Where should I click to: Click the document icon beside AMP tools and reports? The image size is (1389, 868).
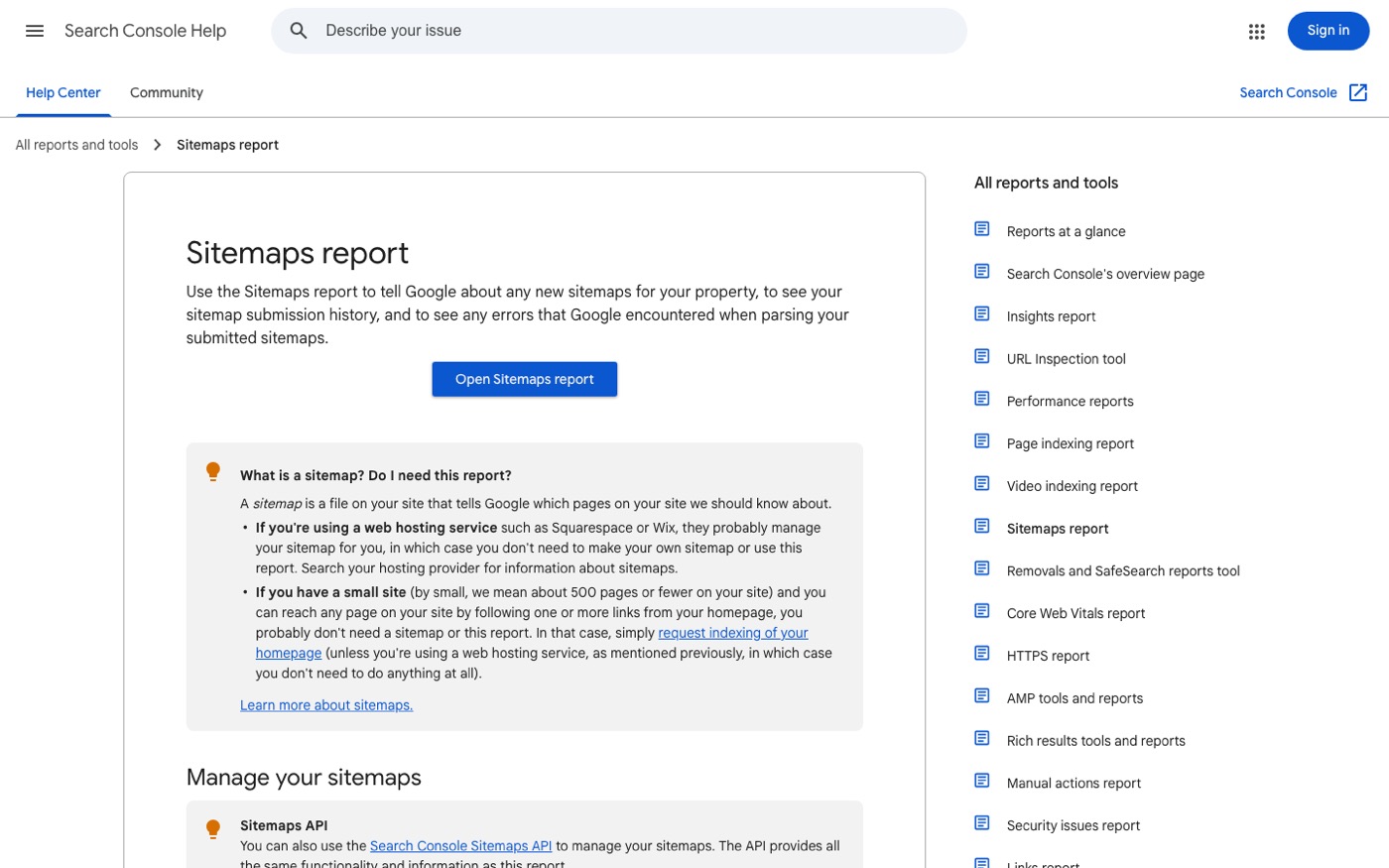pos(982,695)
